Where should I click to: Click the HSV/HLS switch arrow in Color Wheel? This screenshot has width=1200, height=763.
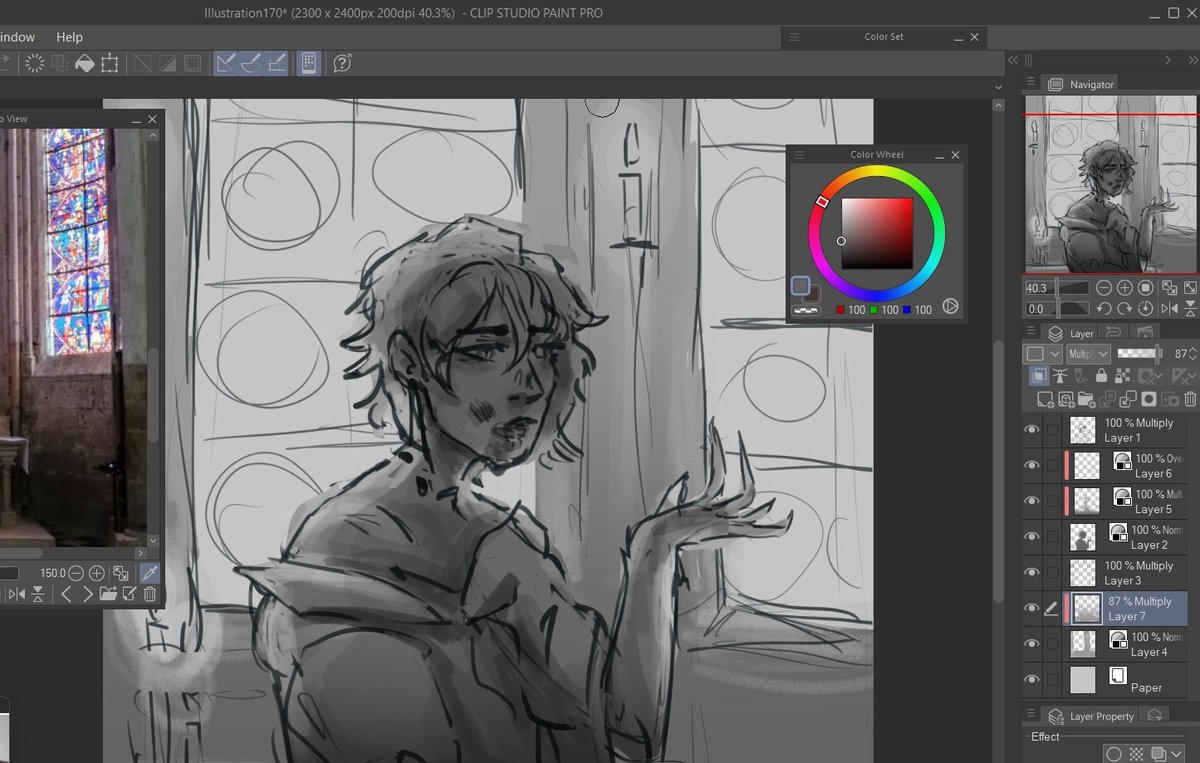[x=950, y=306]
